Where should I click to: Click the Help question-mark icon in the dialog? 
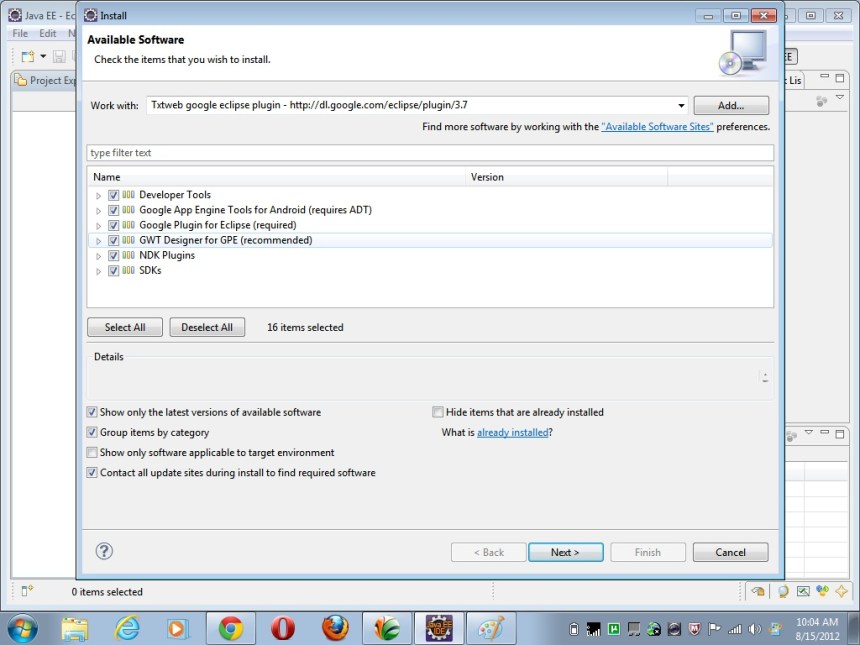(104, 551)
